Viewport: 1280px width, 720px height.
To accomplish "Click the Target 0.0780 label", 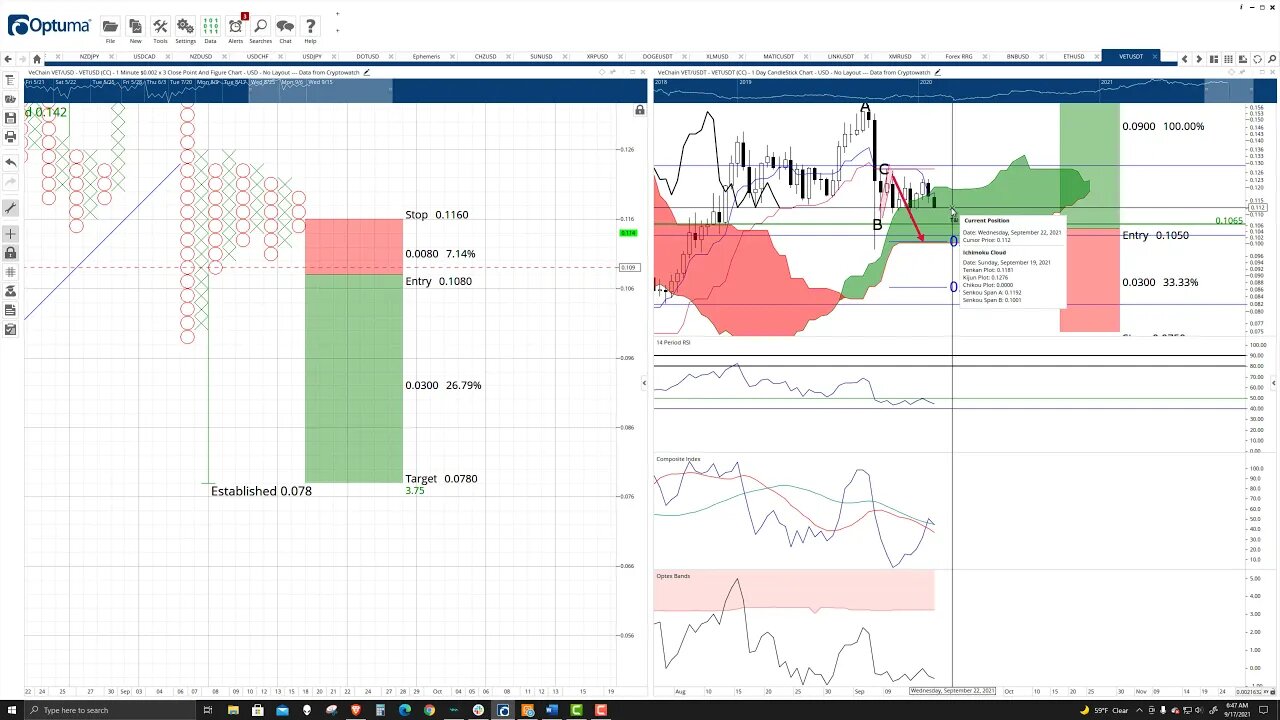I will (441, 479).
